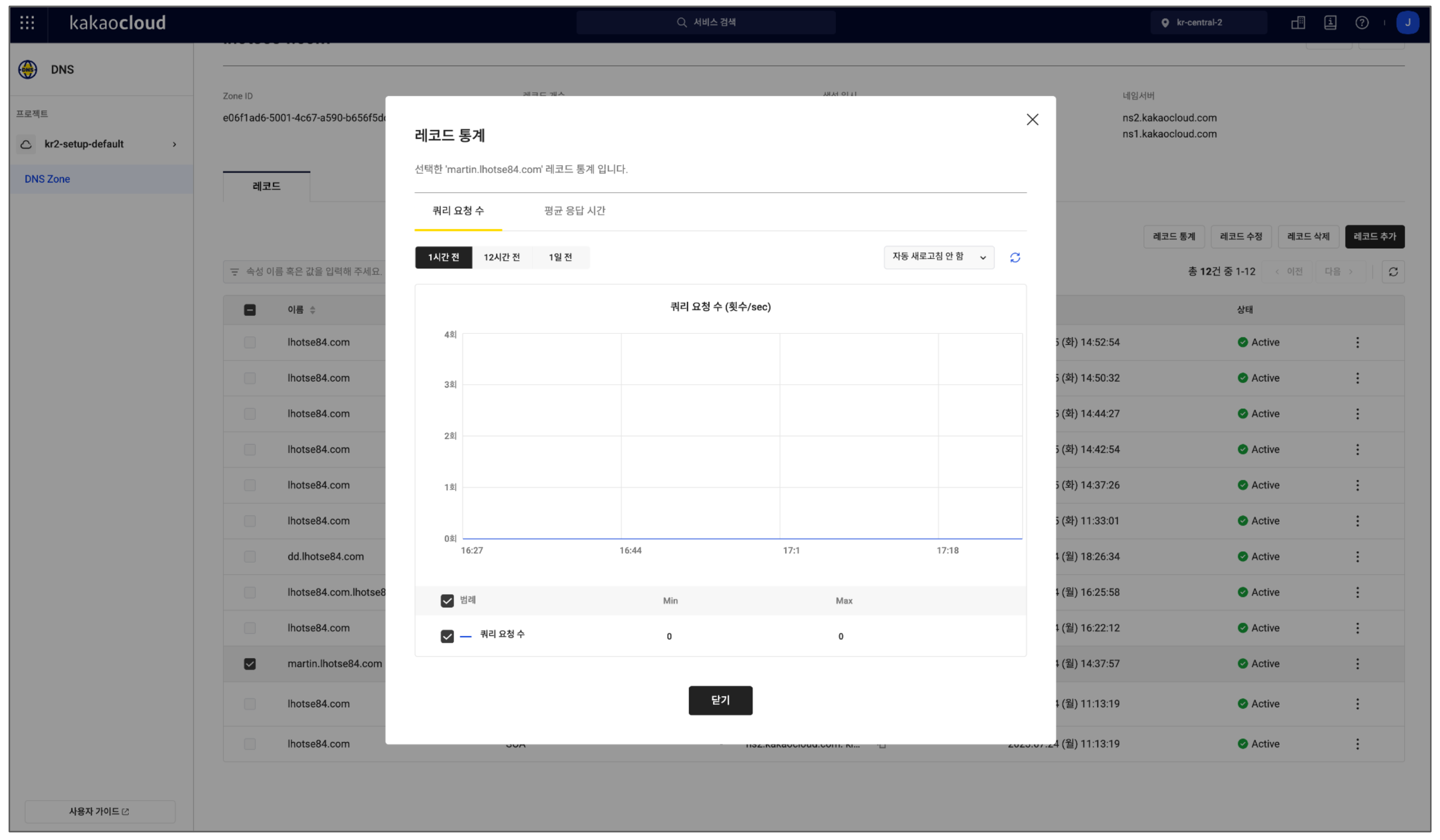1440x840 pixels.
Task: Toggle the select-all records checkbox
Action: pos(250,310)
